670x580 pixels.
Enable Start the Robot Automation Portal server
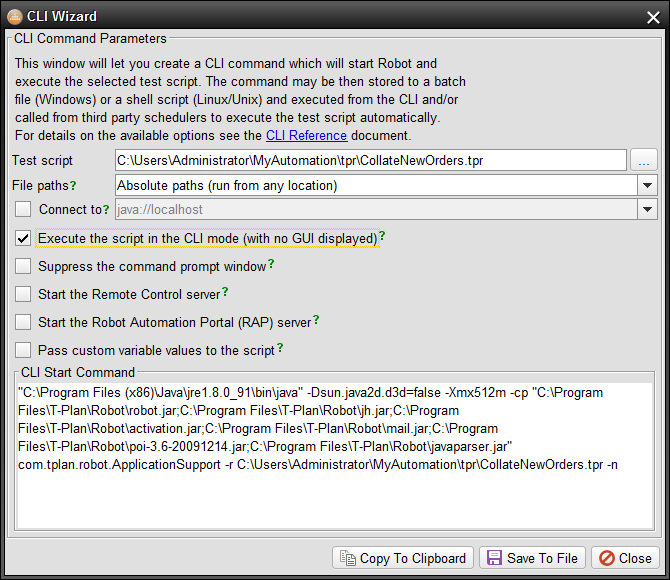click(23, 323)
